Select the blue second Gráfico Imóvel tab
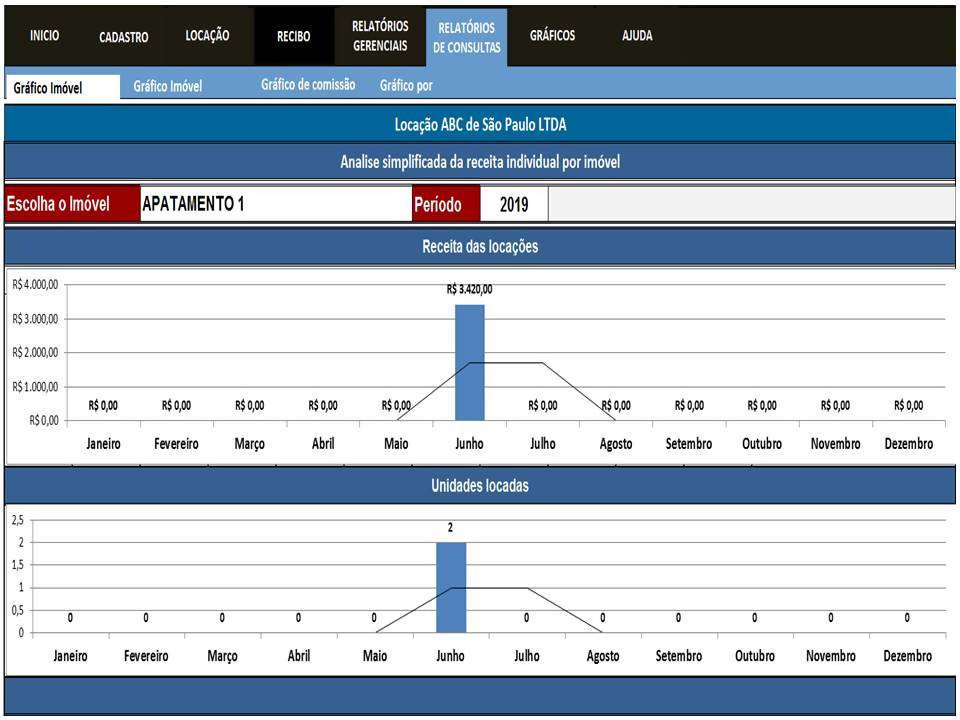 [168, 87]
